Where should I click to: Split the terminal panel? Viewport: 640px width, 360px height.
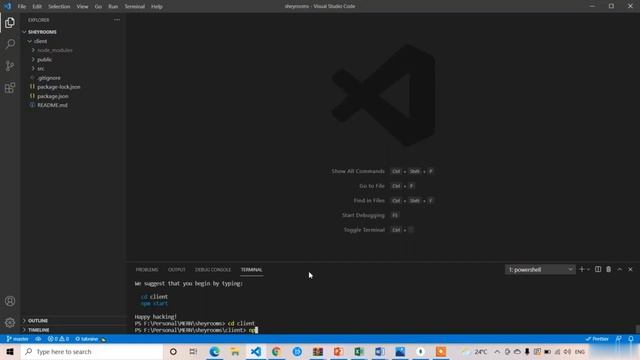click(598, 269)
